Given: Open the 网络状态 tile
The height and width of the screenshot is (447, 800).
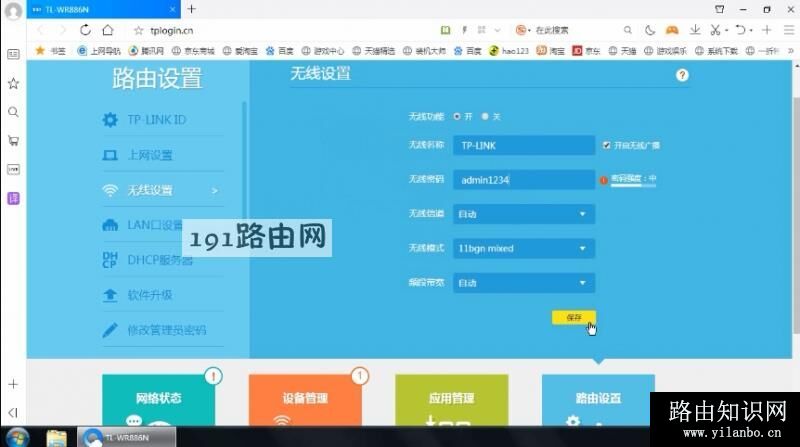Looking at the screenshot, I should pyautogui.click(x=159, y=400).
